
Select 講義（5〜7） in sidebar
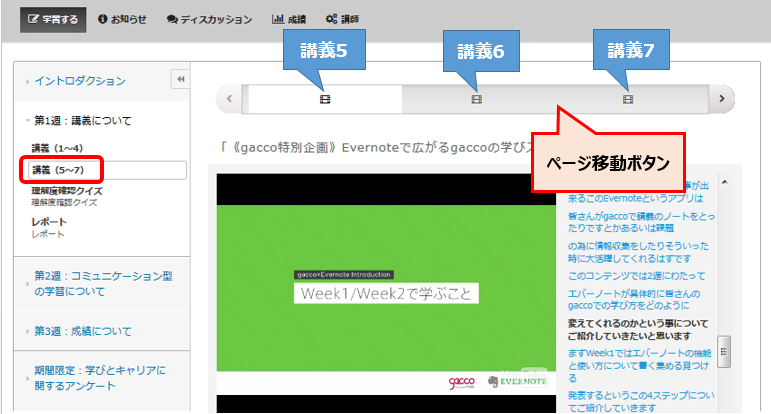pos(107,170)
